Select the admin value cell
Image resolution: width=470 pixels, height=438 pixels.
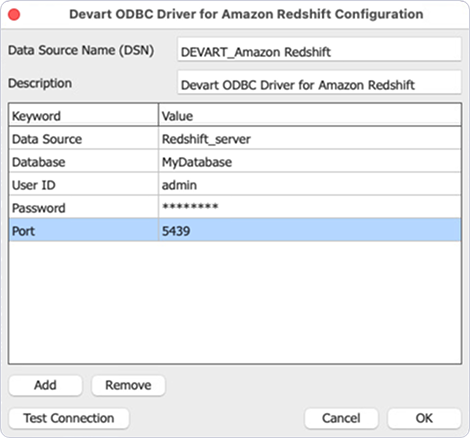click(x=310, y=184)
